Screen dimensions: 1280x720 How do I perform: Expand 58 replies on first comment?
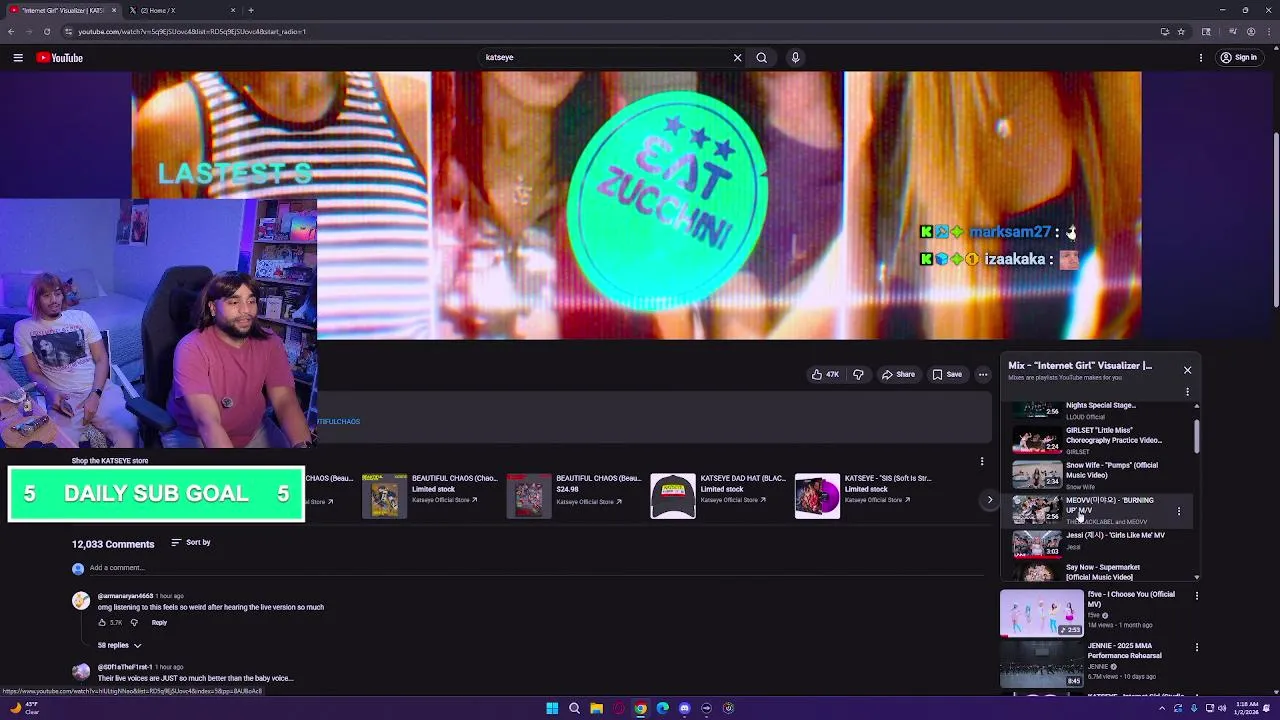pos(120,645)
